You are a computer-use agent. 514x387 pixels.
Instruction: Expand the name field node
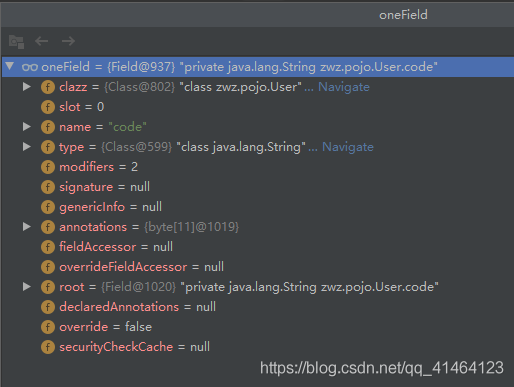click(x=27, y=127)
